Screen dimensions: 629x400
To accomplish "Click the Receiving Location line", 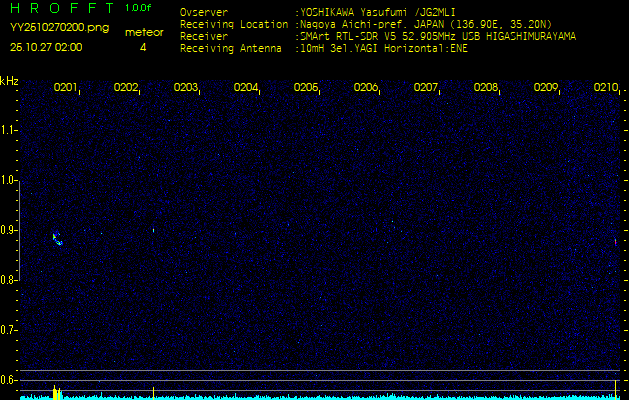I will point(366,24).
